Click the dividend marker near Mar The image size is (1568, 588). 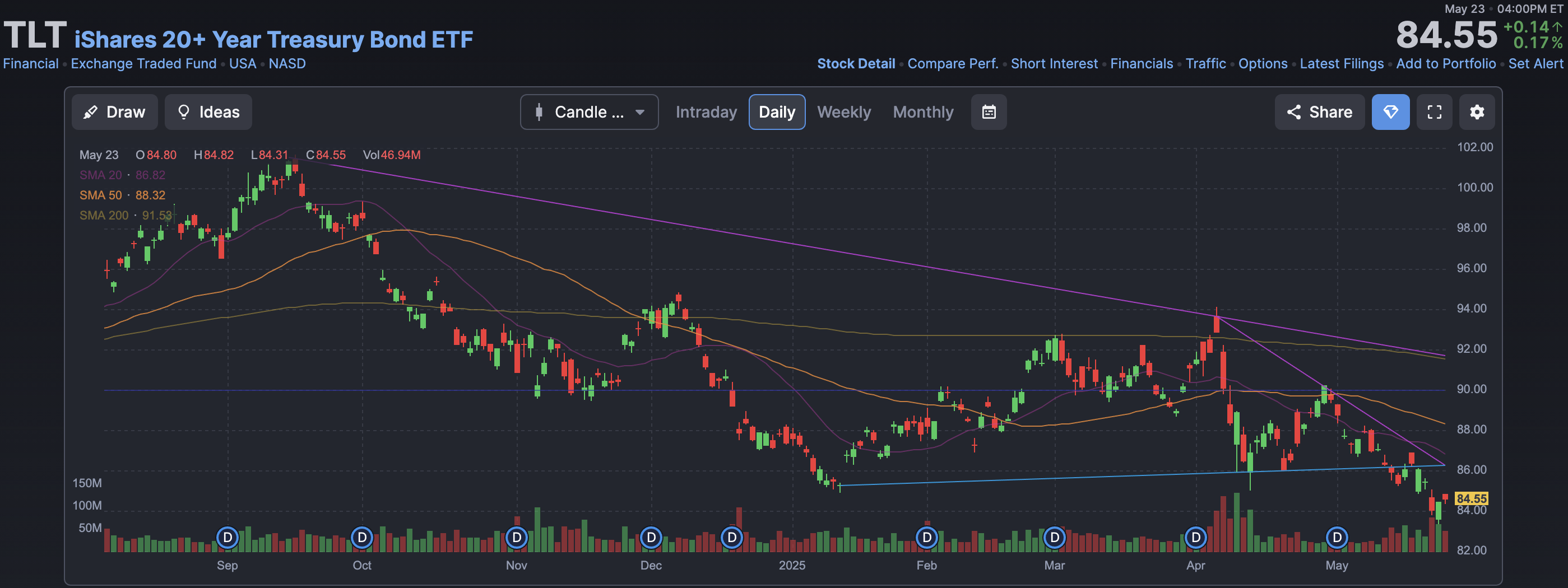(1055, 538)
